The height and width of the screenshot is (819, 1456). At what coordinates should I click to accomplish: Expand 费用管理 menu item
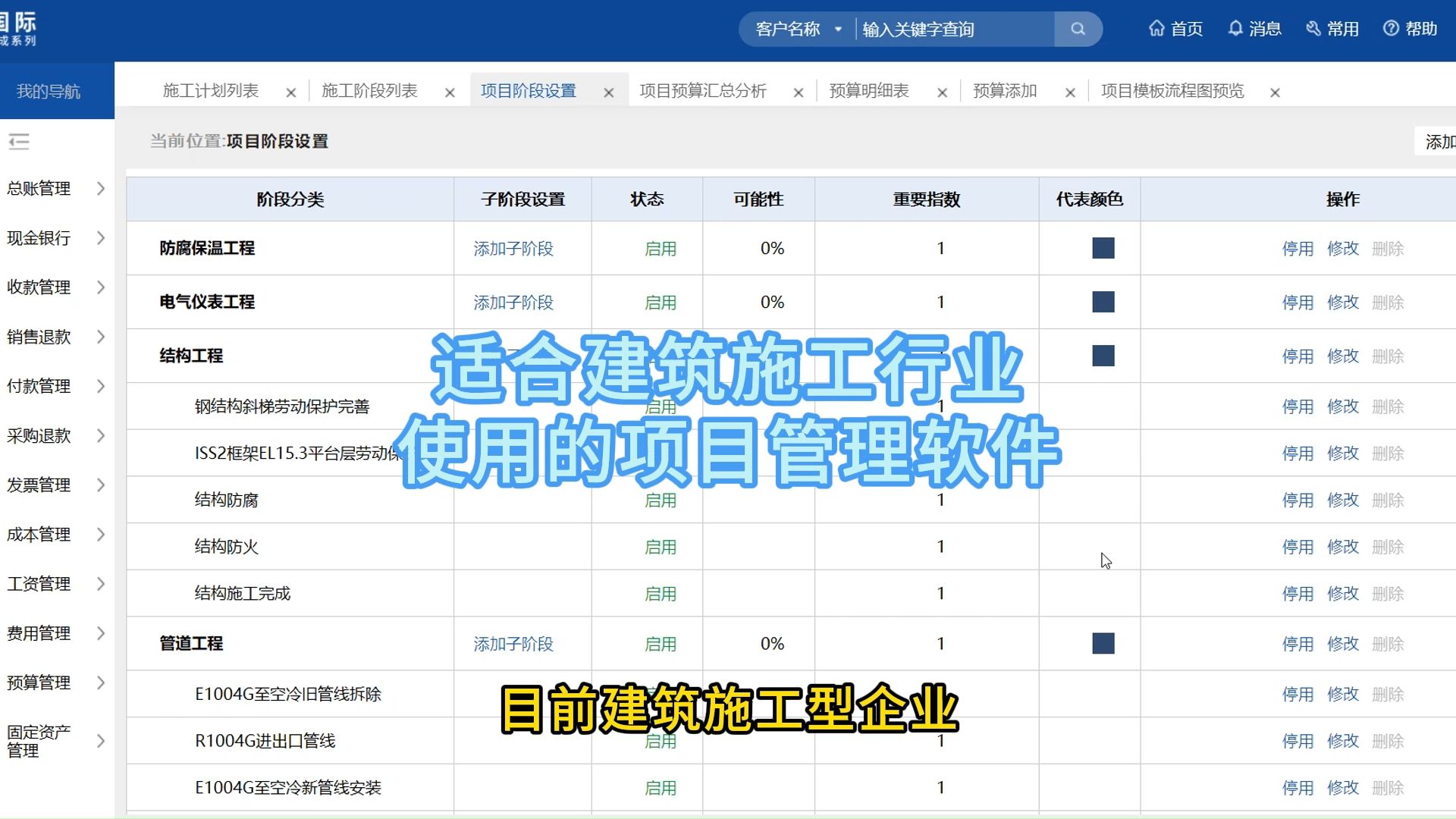57,633
